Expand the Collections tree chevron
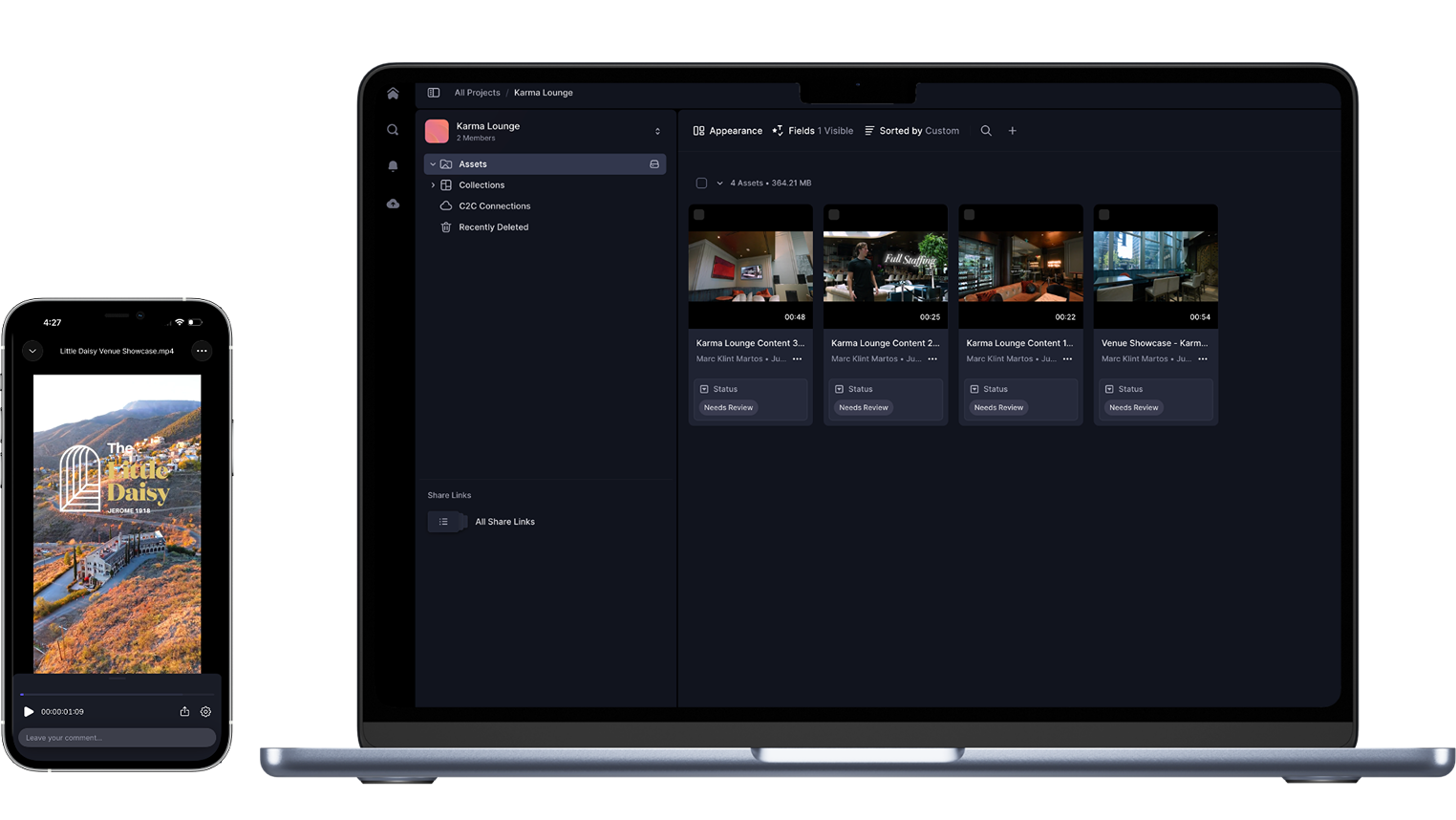The image size is (1456, 820). click(433, 185)
